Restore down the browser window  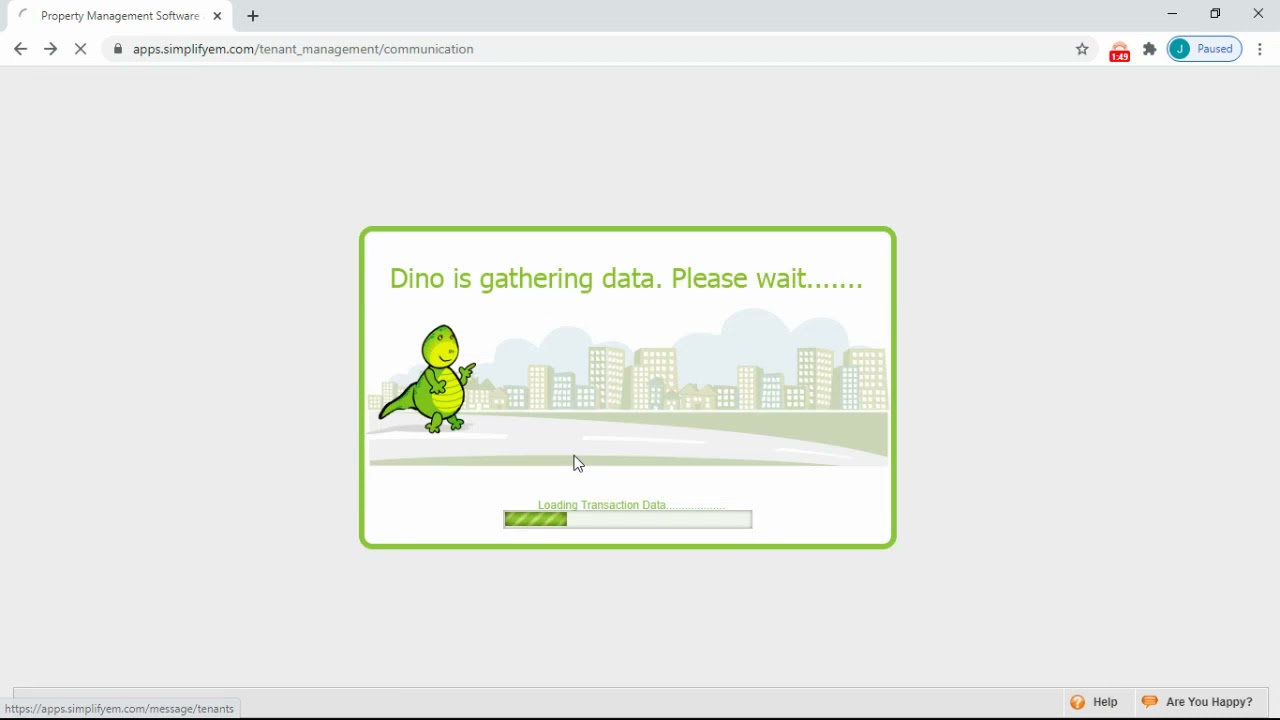tap(1215, 14)
